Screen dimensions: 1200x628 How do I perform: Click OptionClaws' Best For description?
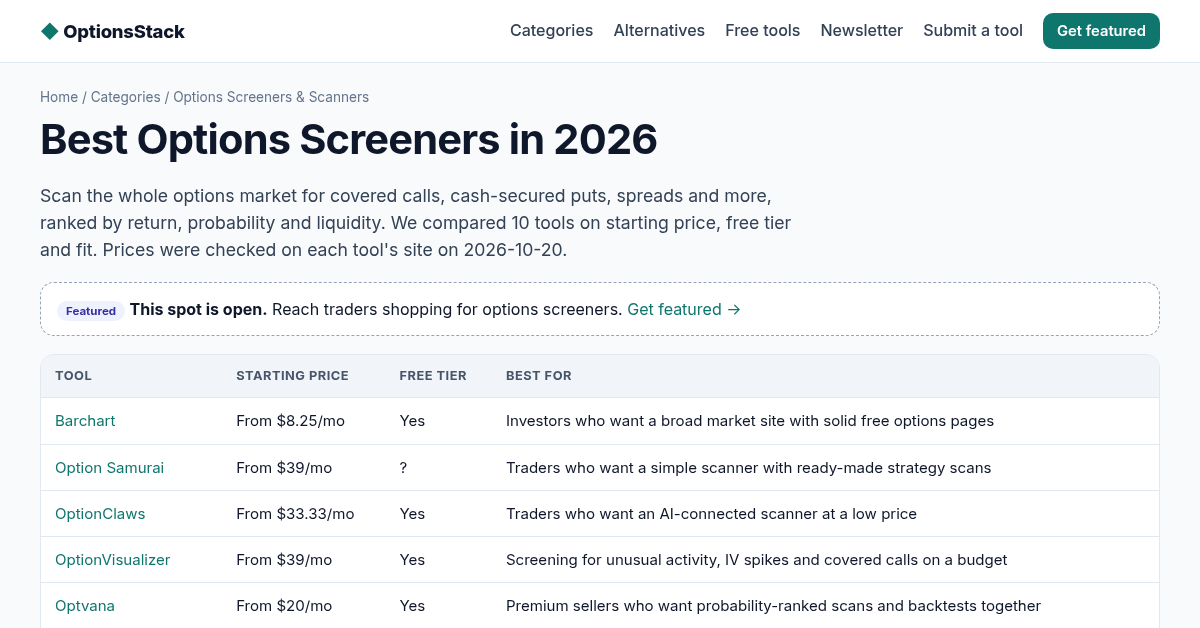click(711, 514)
